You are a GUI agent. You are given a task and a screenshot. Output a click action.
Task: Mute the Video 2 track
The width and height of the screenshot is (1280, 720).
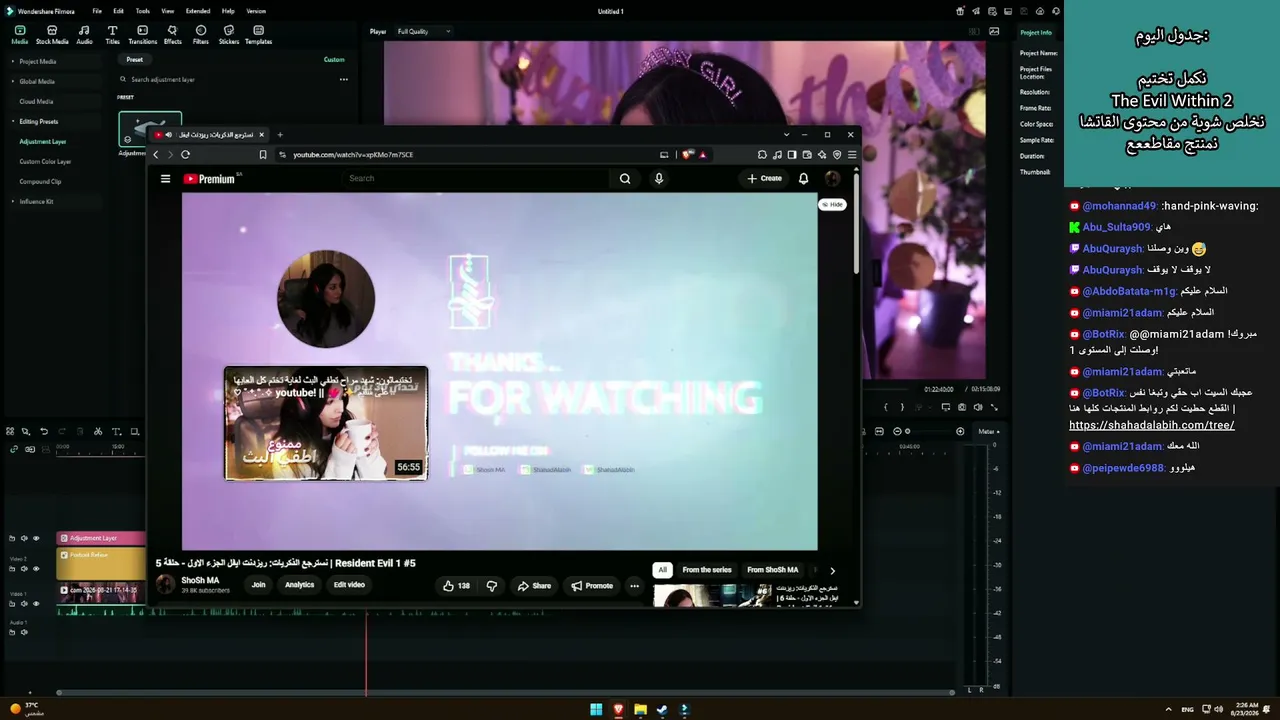pos(25,569)
